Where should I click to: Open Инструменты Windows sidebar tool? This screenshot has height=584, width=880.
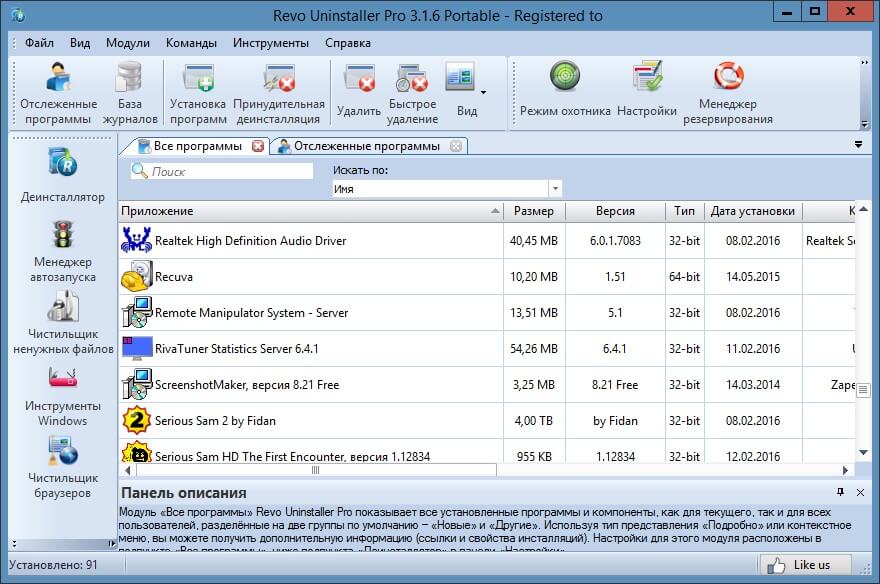tap(63, 396)
